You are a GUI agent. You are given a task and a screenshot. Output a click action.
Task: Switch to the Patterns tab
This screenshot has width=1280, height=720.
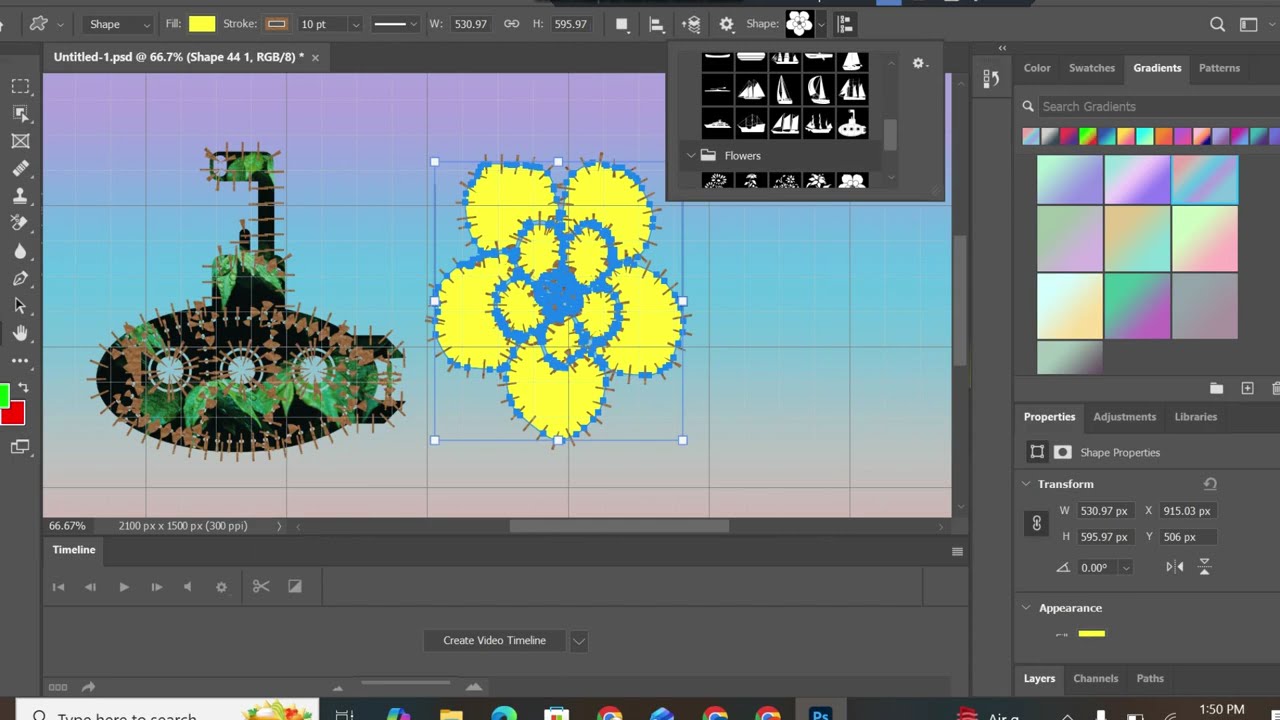coord(1219,68)
